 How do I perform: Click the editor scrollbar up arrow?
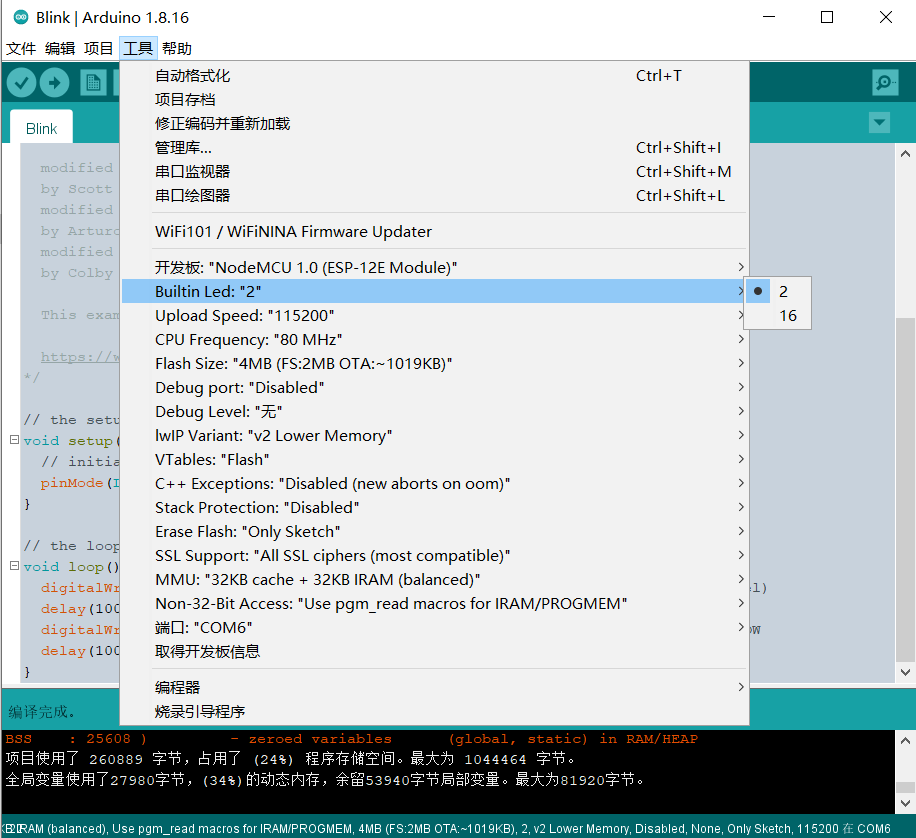pyautogui.click(x=905, y=154)
